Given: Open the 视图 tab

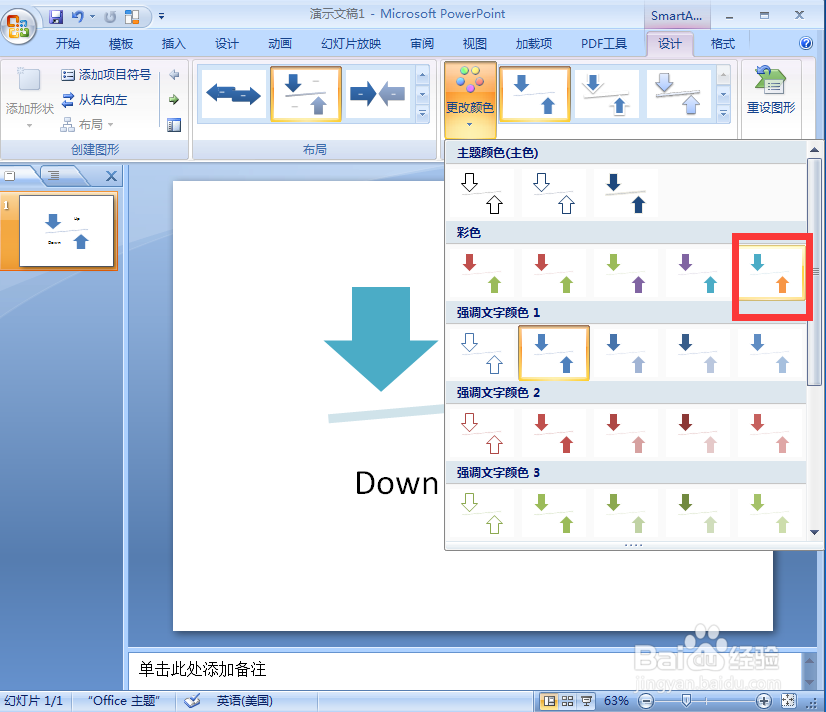Looking at the screenshot, I should pos(475,44).
